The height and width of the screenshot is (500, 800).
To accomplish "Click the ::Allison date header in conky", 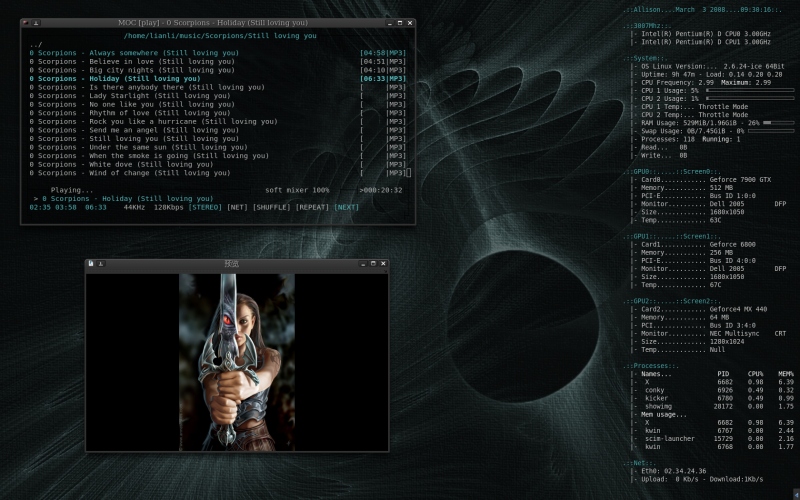I will point(702,10).
